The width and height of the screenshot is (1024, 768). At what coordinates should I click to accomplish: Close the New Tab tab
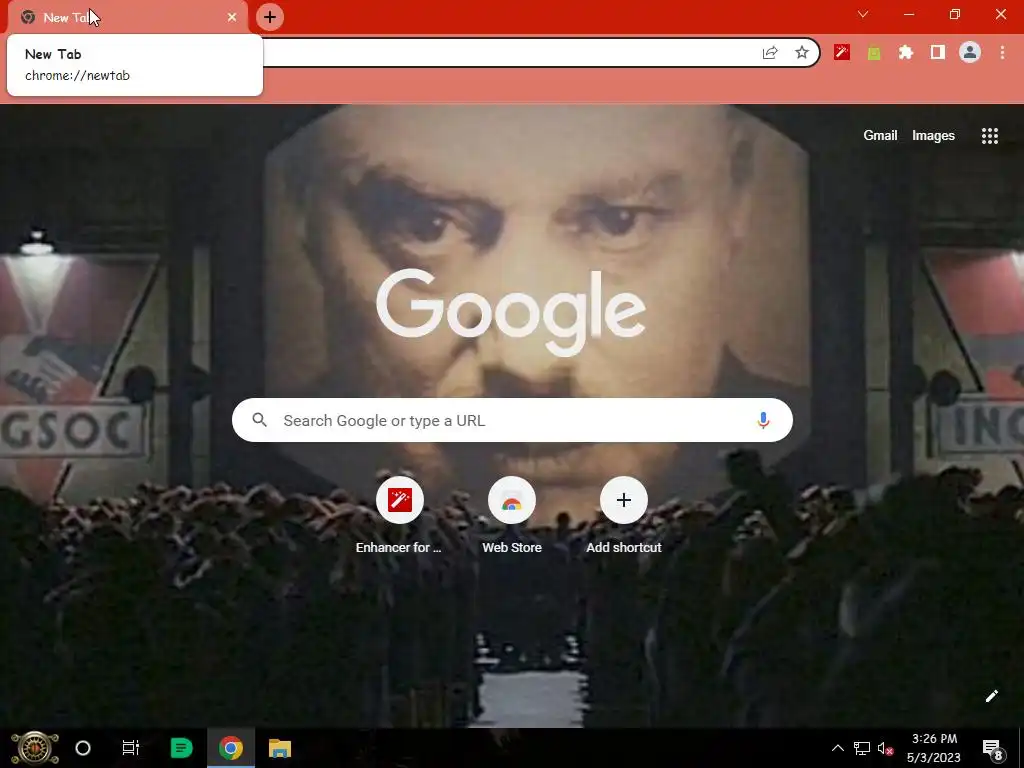point(232,17)
